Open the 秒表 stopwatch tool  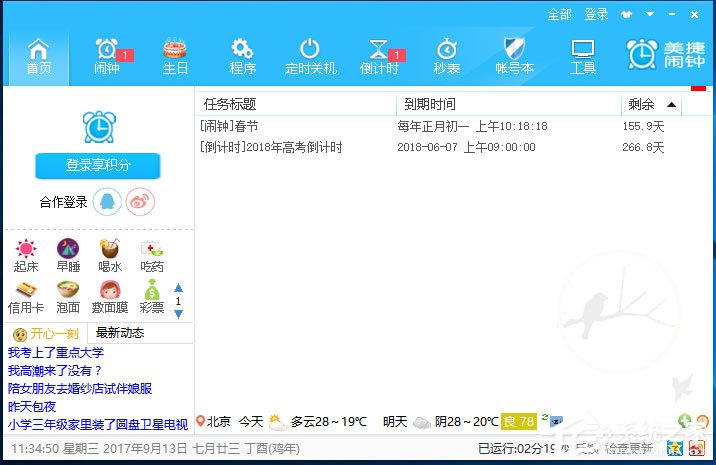click(447, 57)
